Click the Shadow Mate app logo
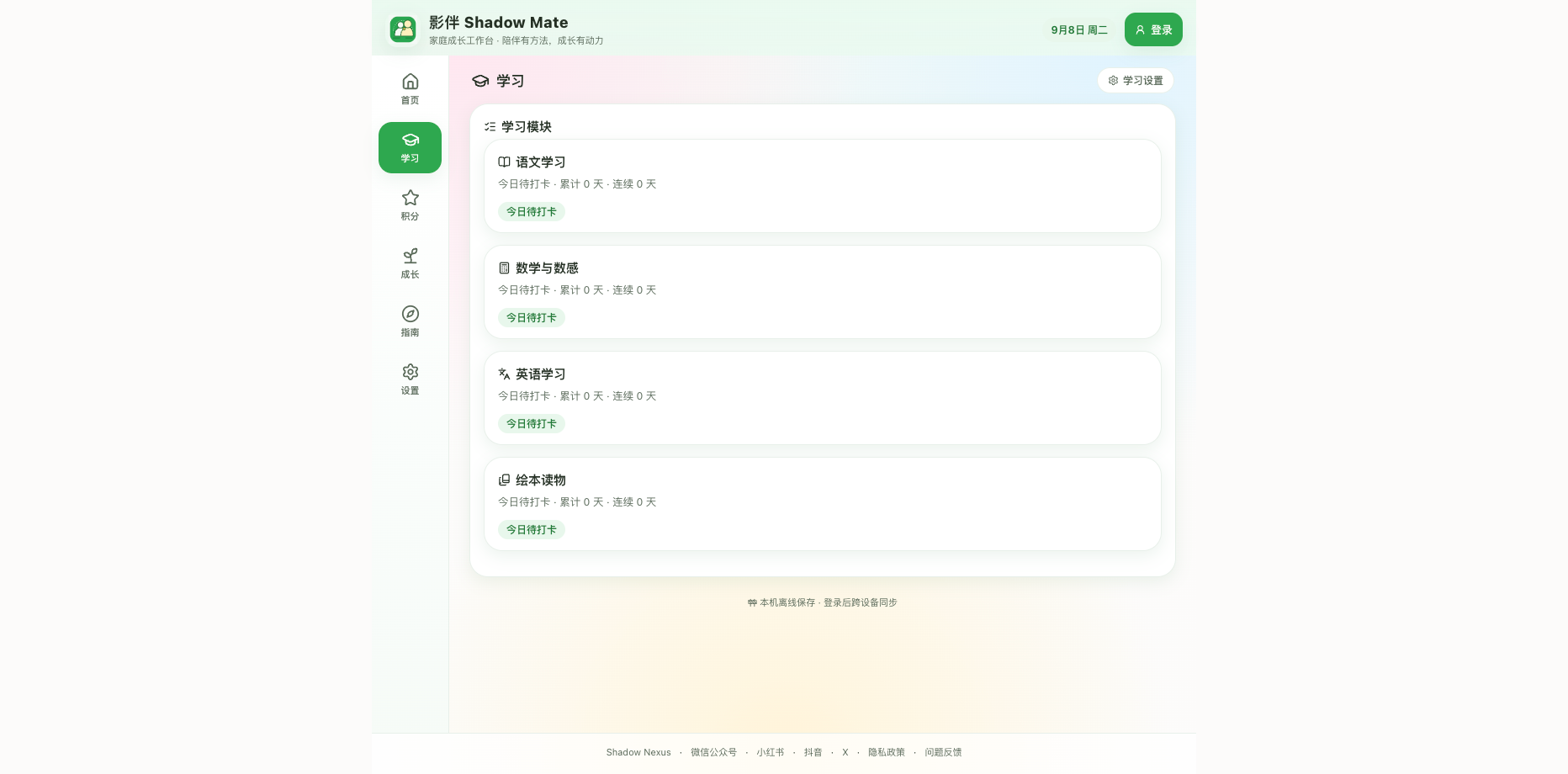Viewport: 1568px width, 774px height. point(404,29)
